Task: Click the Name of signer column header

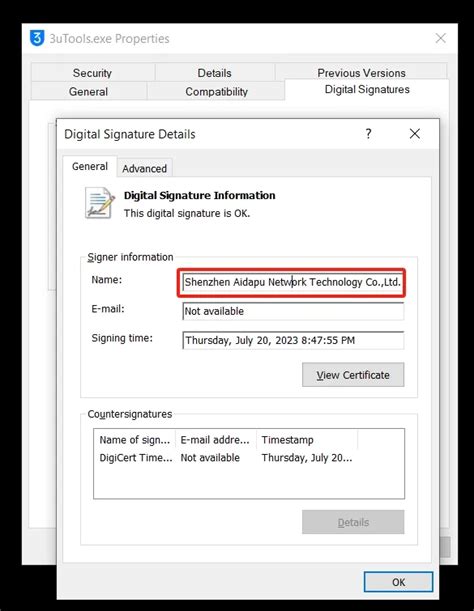Action: pos(135,440)
